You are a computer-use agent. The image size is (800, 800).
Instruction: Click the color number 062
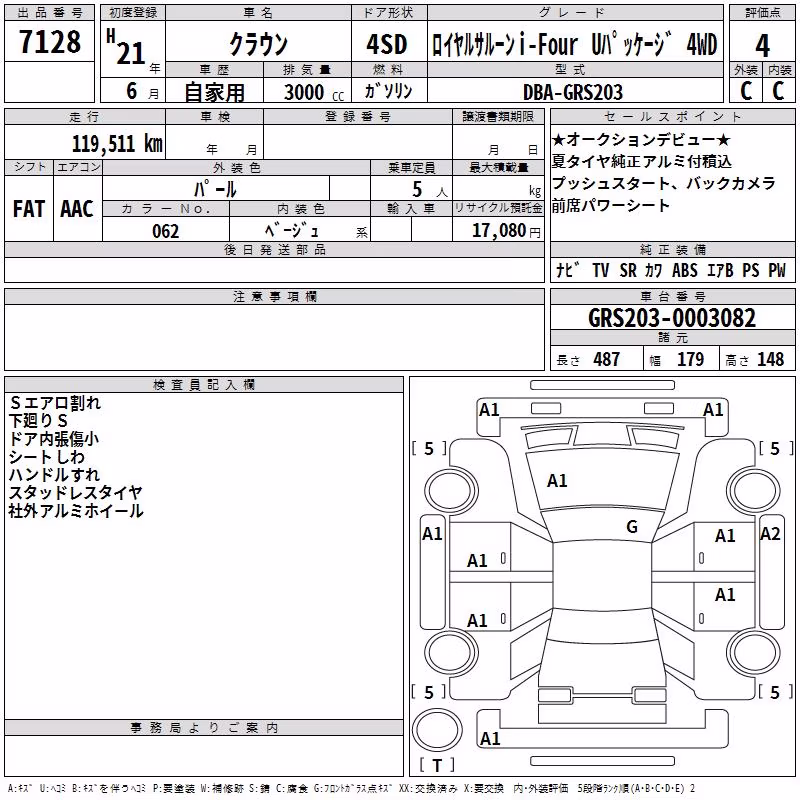tap(166, 231)
